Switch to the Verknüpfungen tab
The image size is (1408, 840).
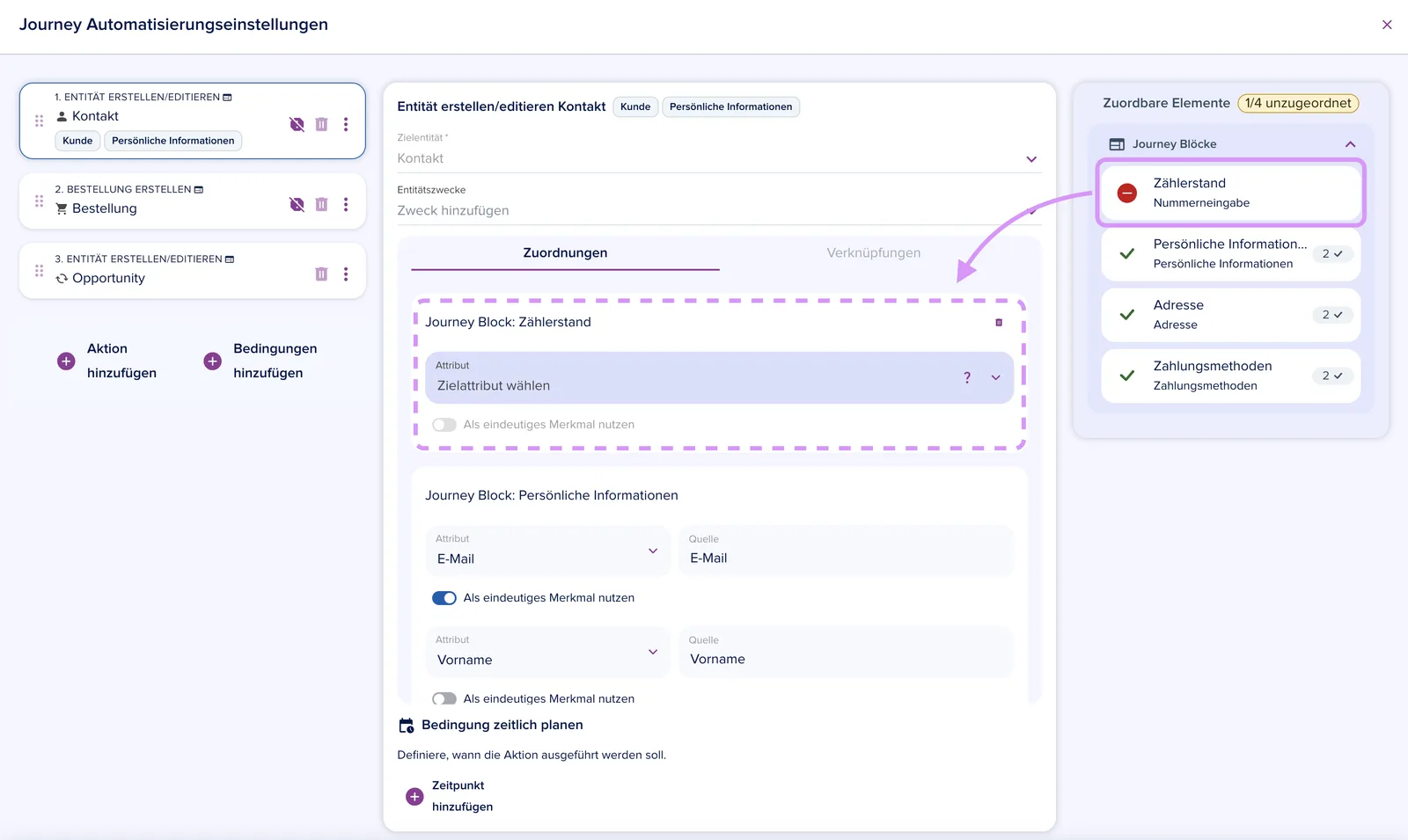click(x=874, y=253)
